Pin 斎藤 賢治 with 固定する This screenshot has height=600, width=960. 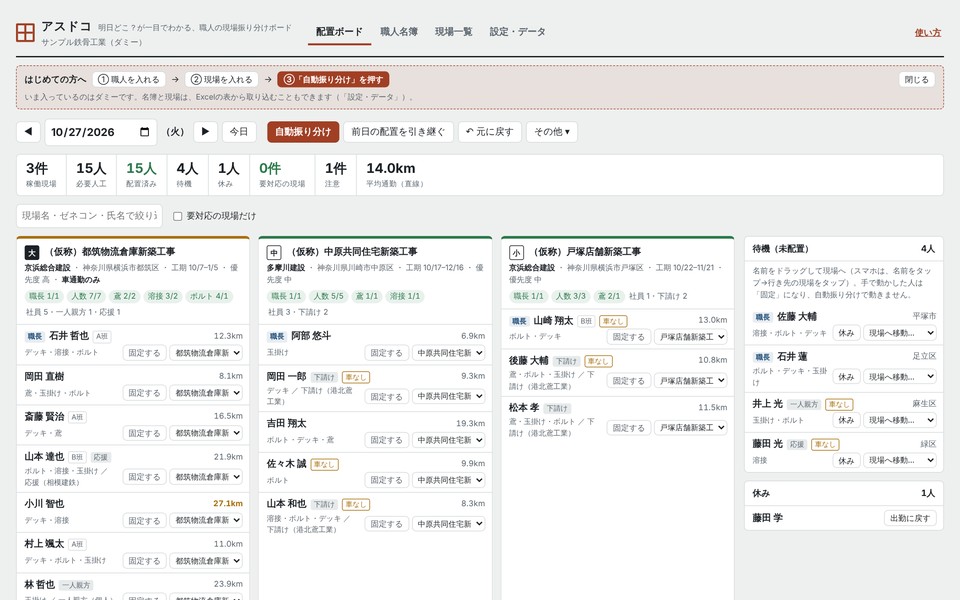tap(144, 433)
